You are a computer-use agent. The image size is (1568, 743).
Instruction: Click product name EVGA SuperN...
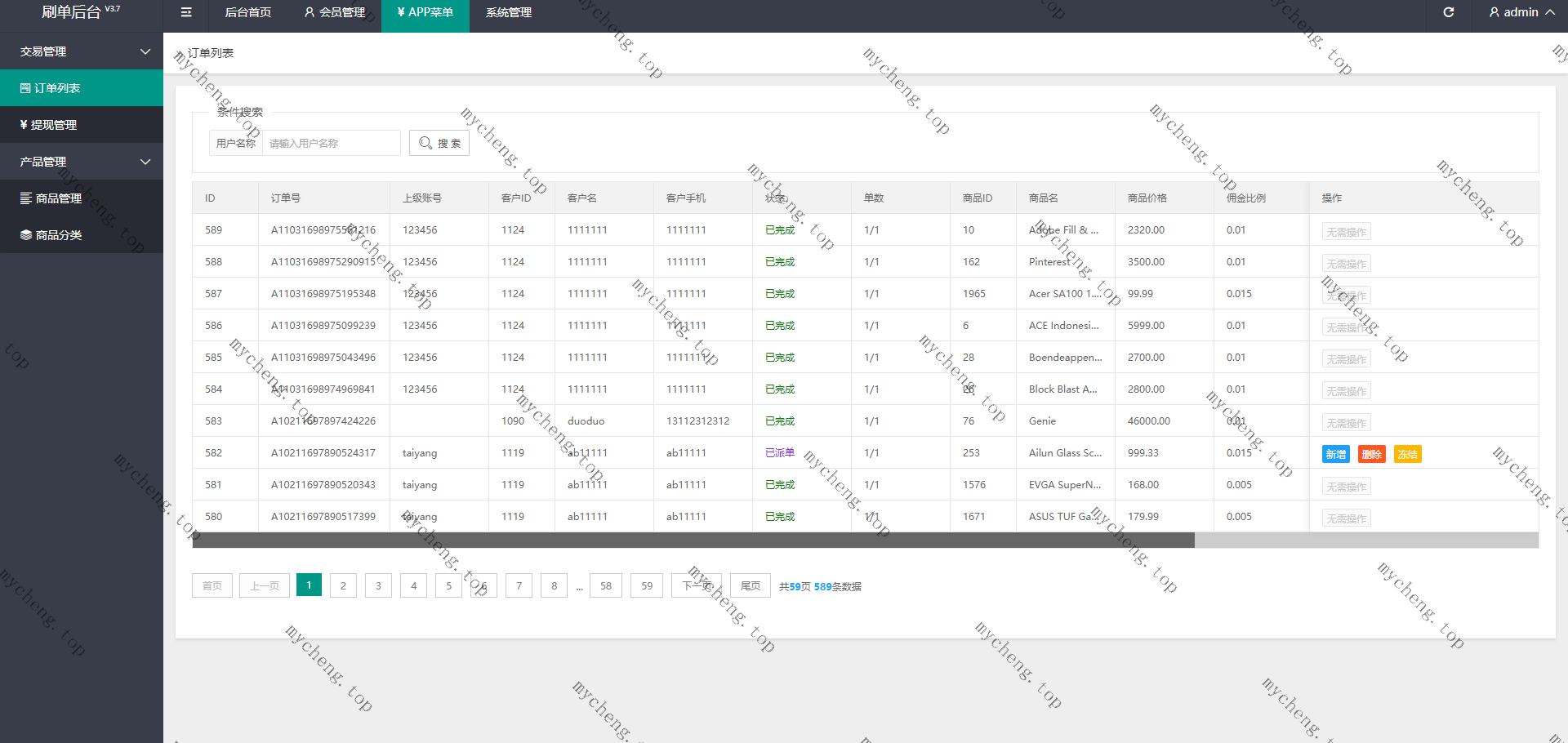pos(1065,485)
